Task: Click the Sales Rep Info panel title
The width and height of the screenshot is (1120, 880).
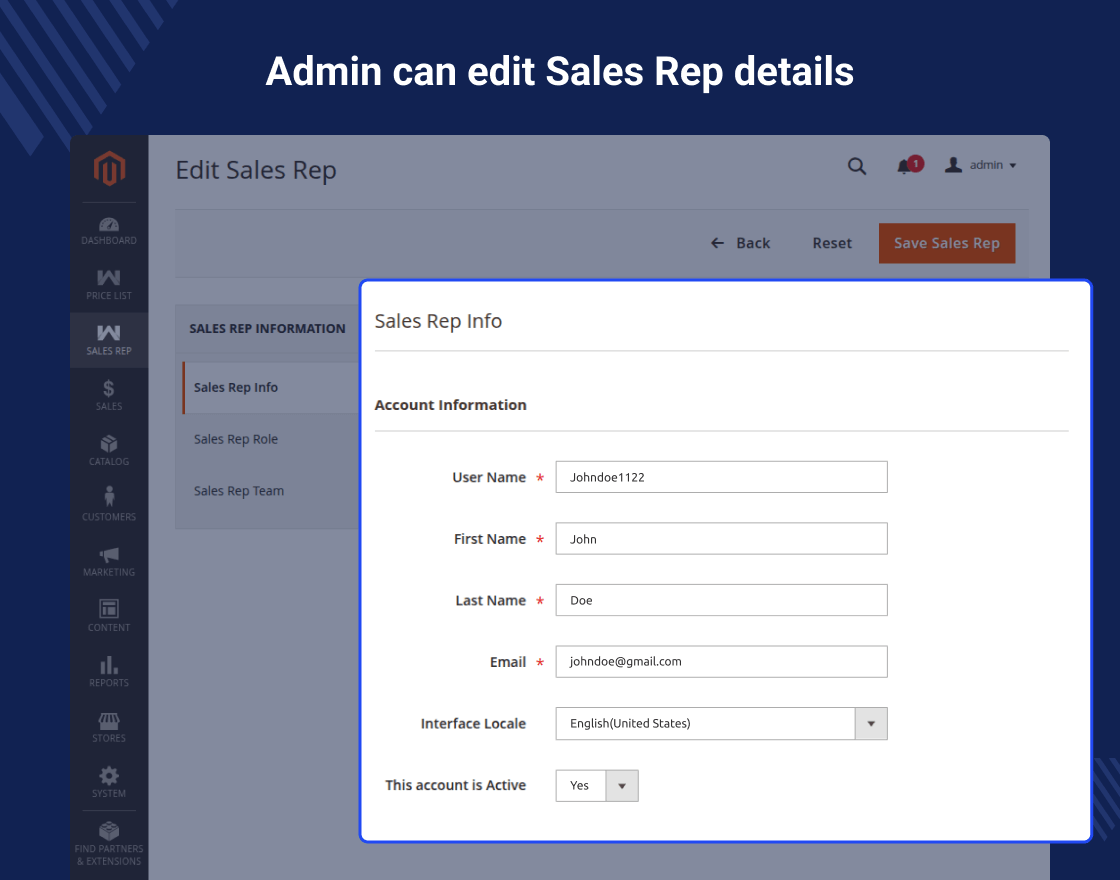Action: tap(439, 321)
